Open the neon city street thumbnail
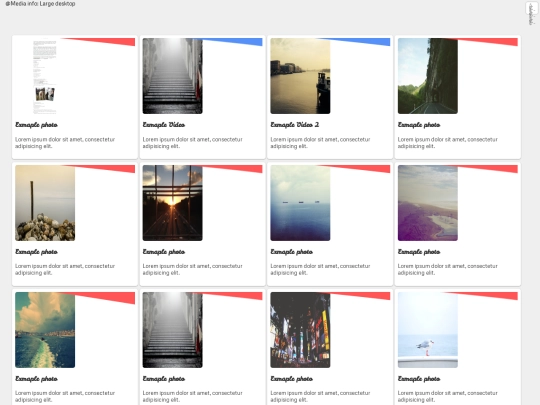 300,330
